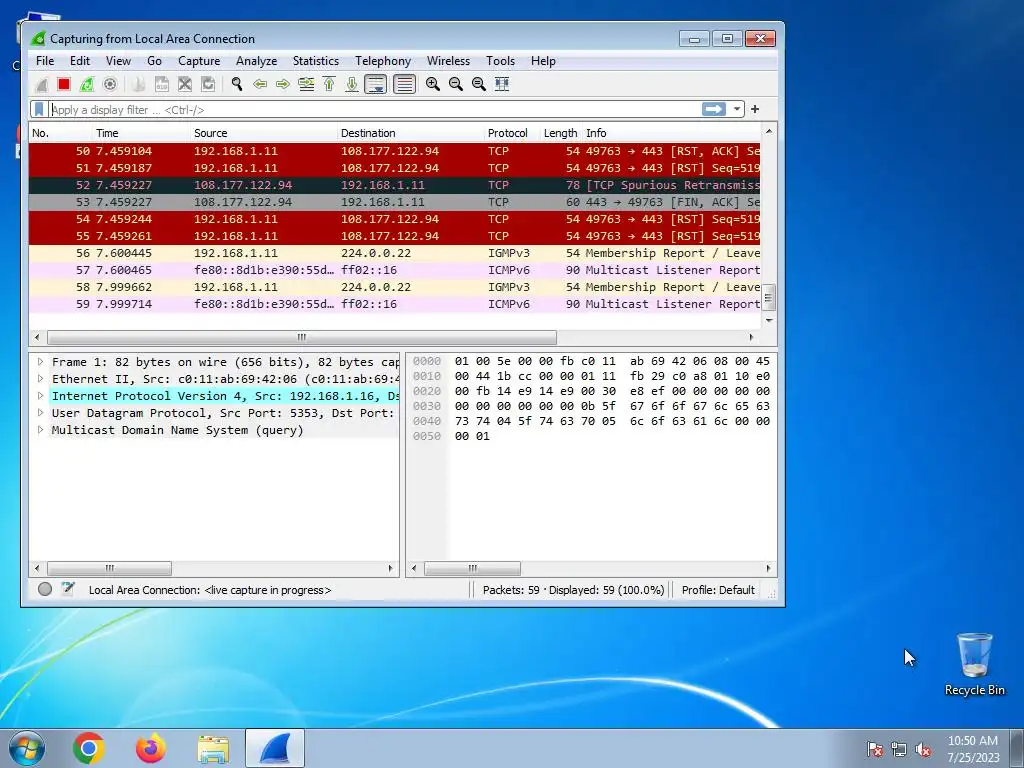Click the close capture file icon
Image resolution: width=1024 pixels, height=768 pixels.
185,84
